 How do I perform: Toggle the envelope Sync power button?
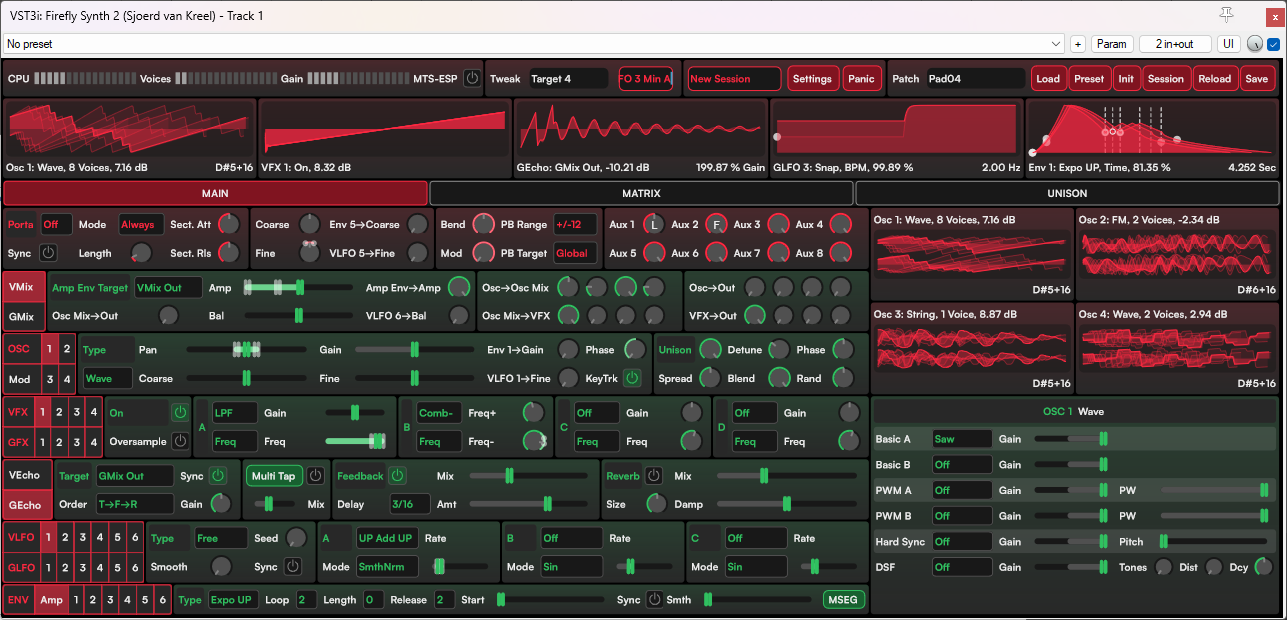654,600
